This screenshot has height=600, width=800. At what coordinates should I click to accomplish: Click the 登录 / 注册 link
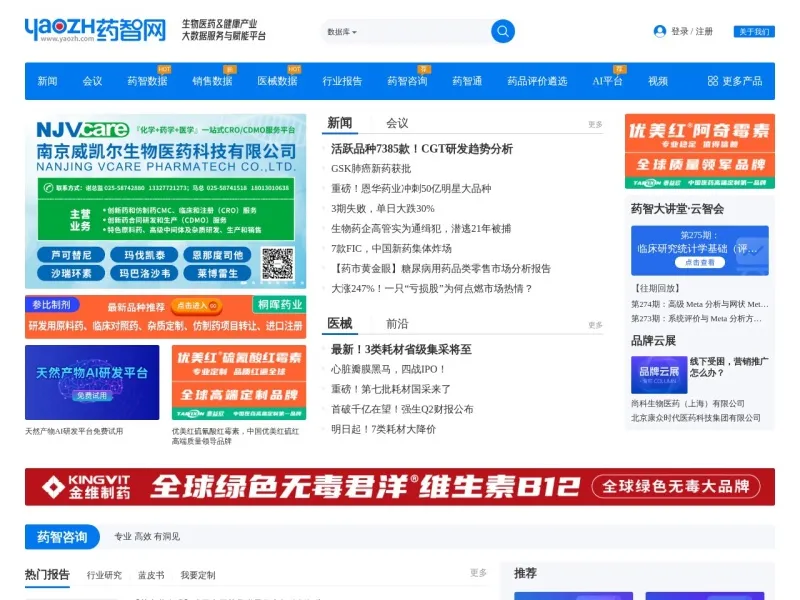click(x=691, y=32)
